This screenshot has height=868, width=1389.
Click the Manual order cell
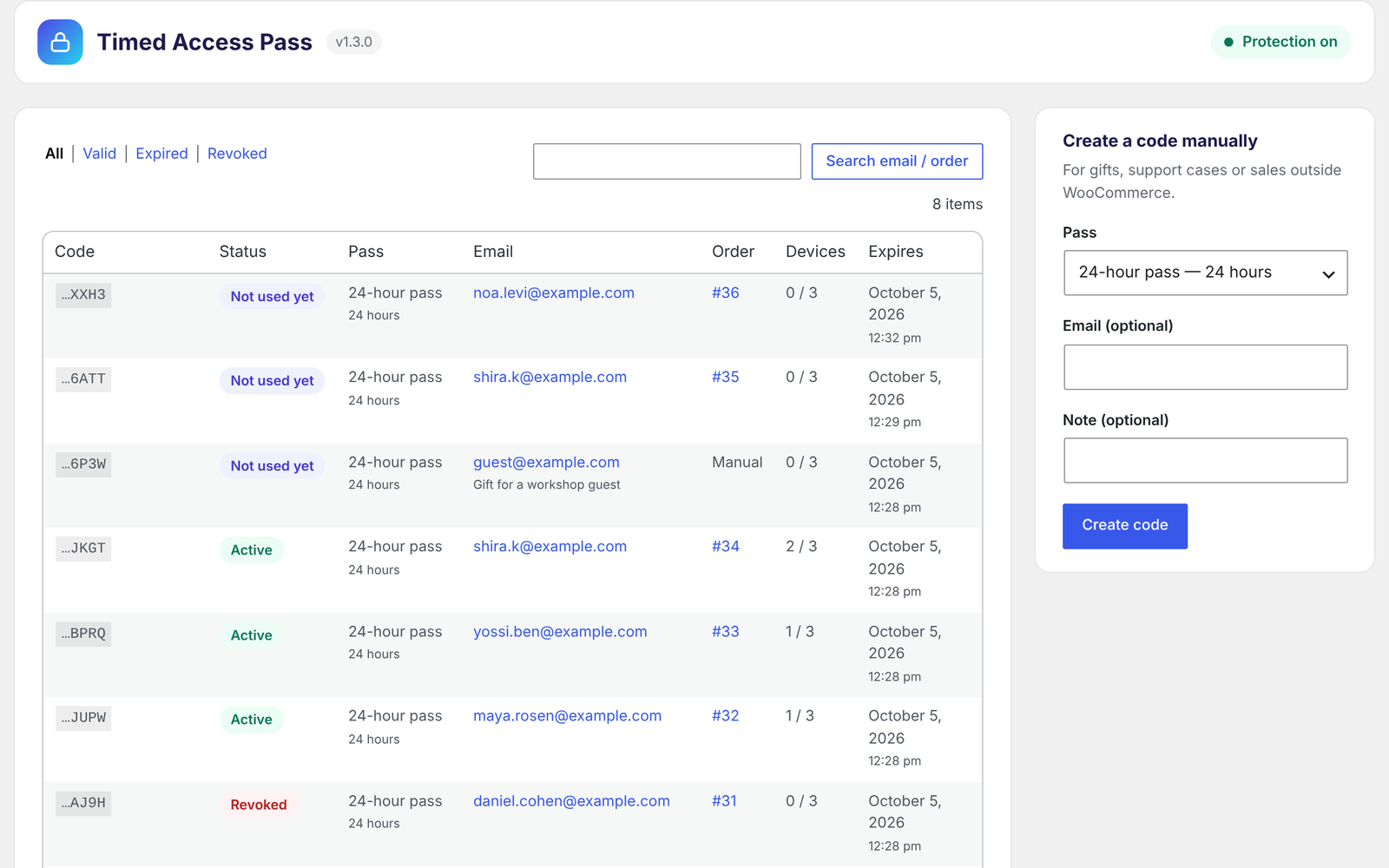[x=737, y=463]
